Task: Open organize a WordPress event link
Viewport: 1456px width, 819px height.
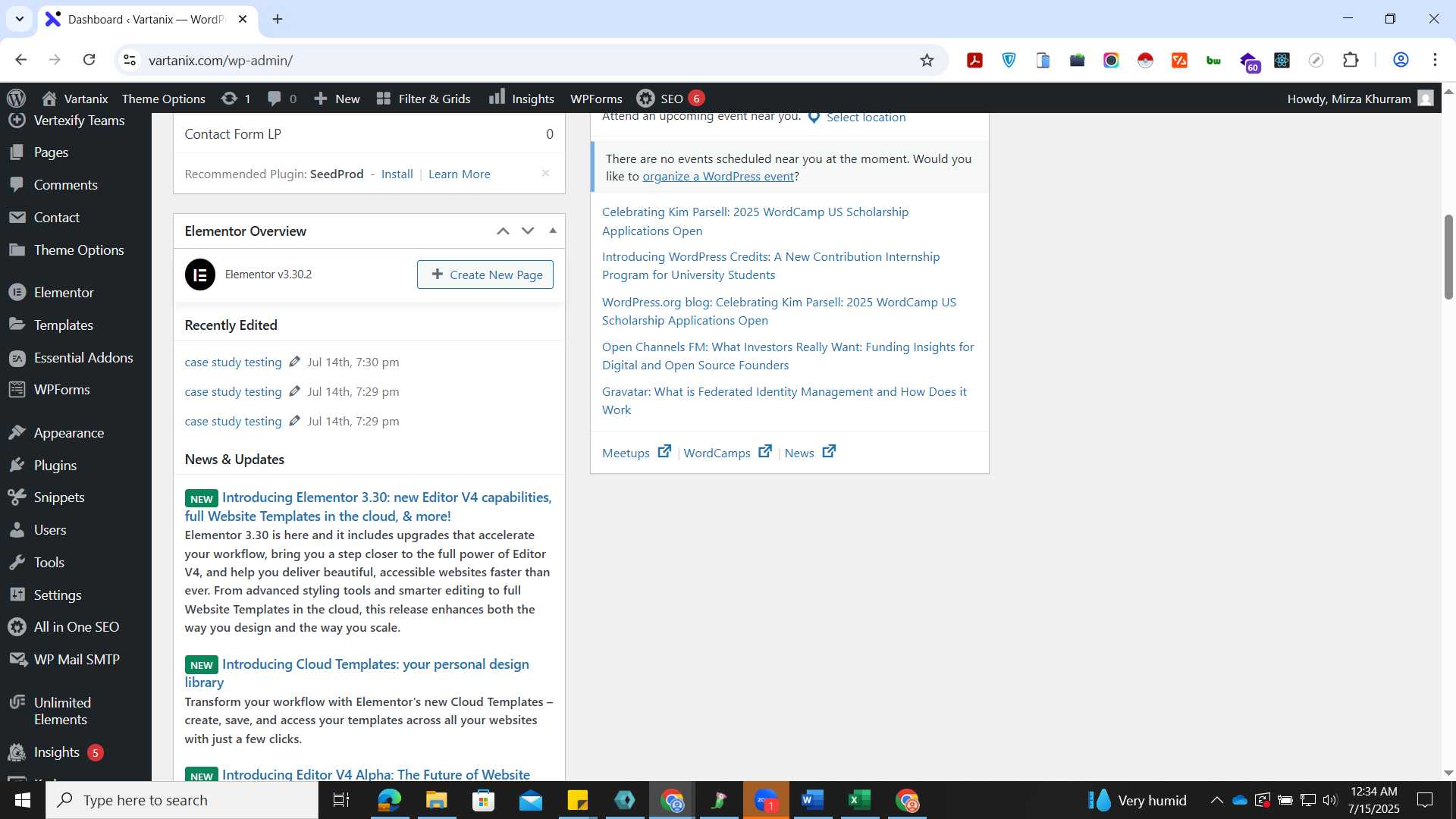Action: (x=718, y=177)
